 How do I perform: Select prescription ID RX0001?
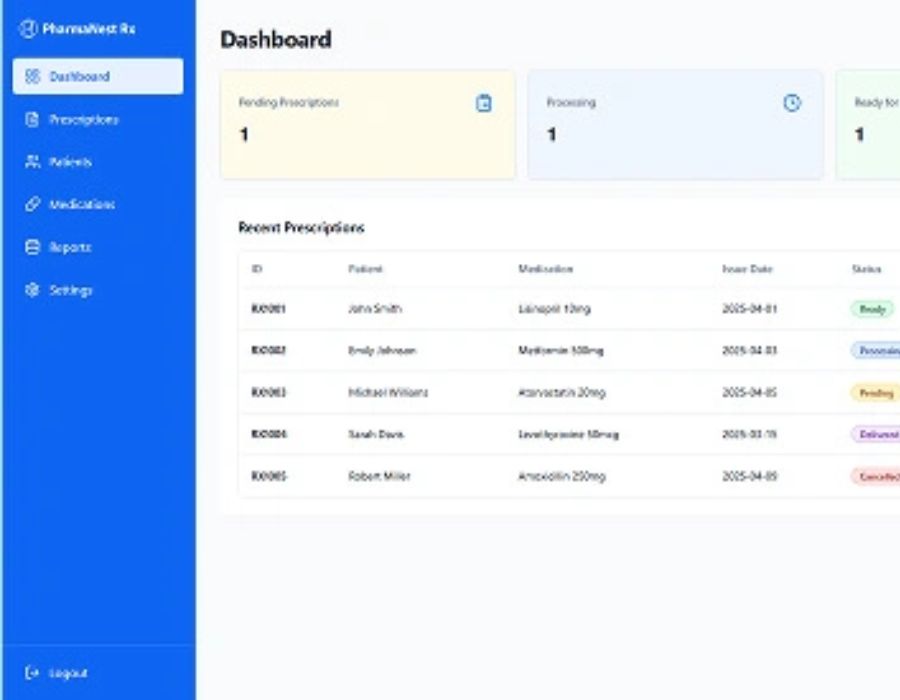coord(269,309)
